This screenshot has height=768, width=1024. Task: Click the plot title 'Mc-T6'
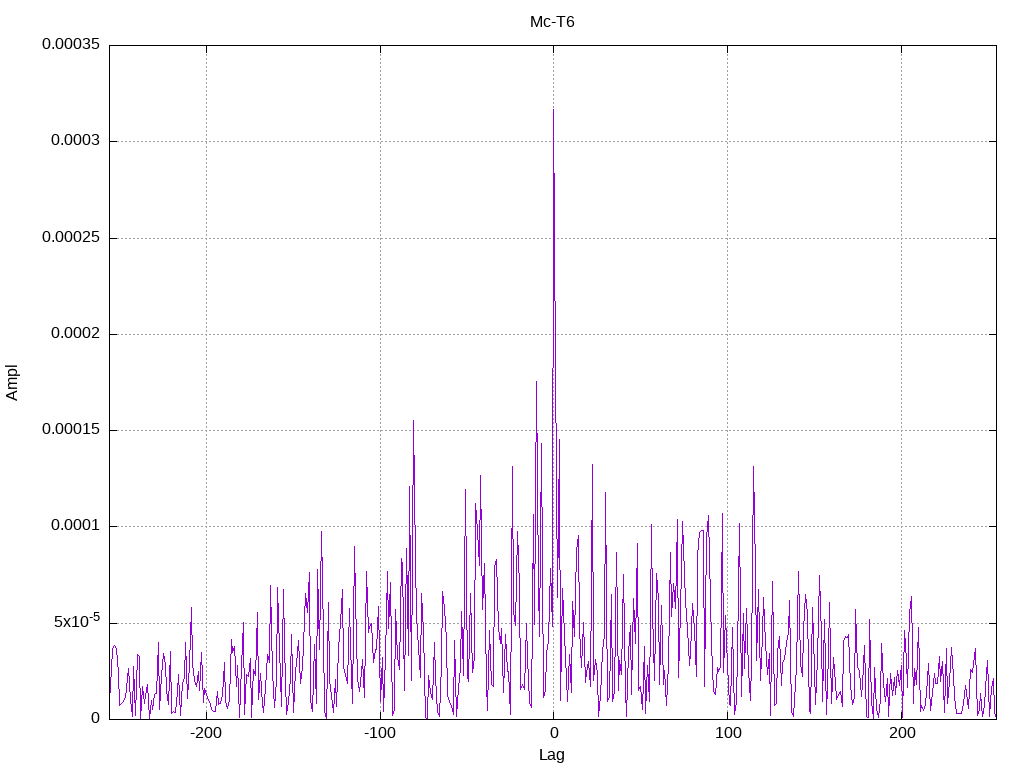coord(552,22)
